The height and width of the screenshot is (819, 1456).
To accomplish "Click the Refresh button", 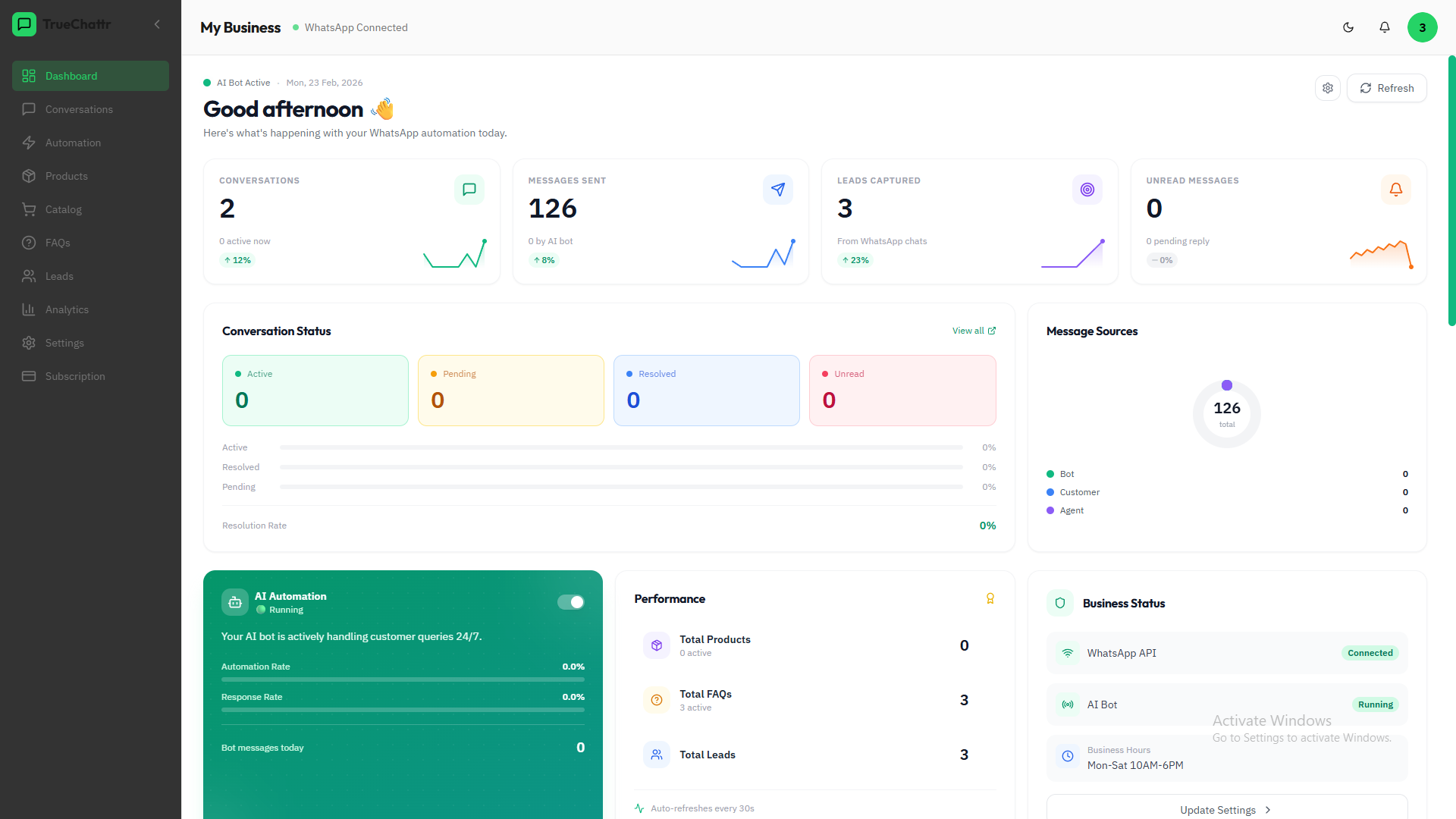I will [1387, 88].
